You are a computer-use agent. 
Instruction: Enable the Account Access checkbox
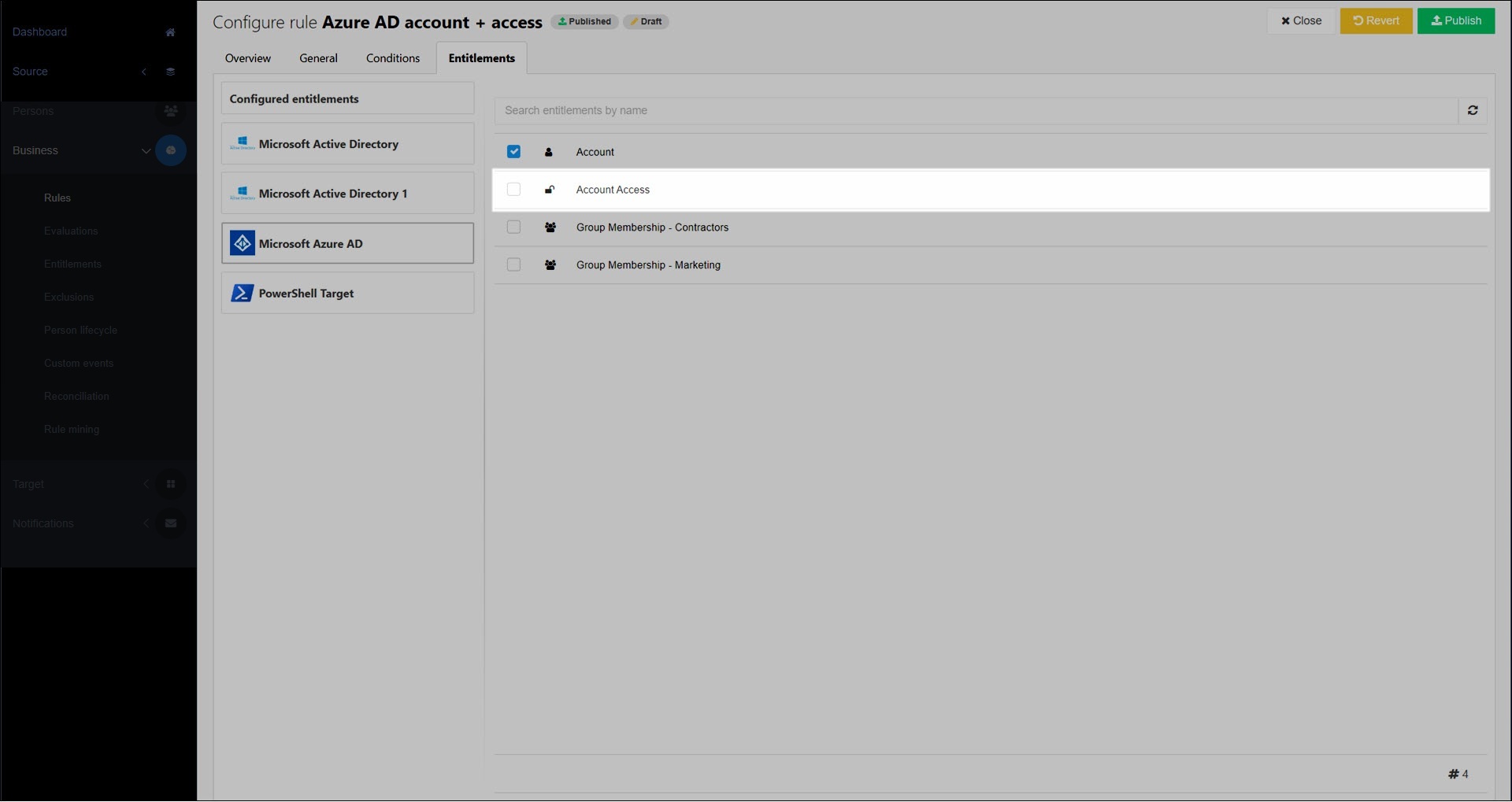[x=513, y=190]
